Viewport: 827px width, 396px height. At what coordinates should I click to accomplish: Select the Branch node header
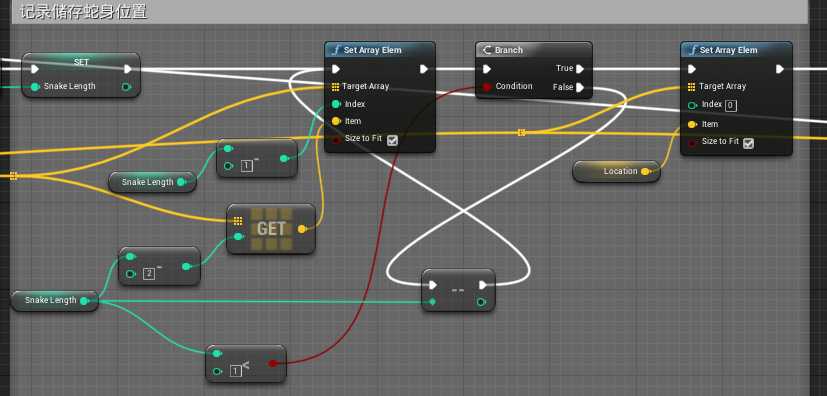click(x=533, y=50)
